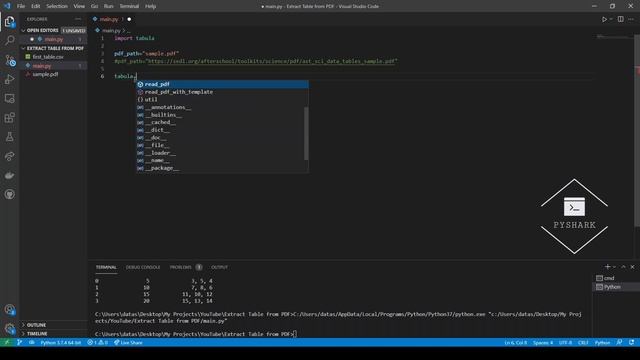Screen dimensions: 640x360
Task: Select main.py under Open Editors
Action: (53, 39)
